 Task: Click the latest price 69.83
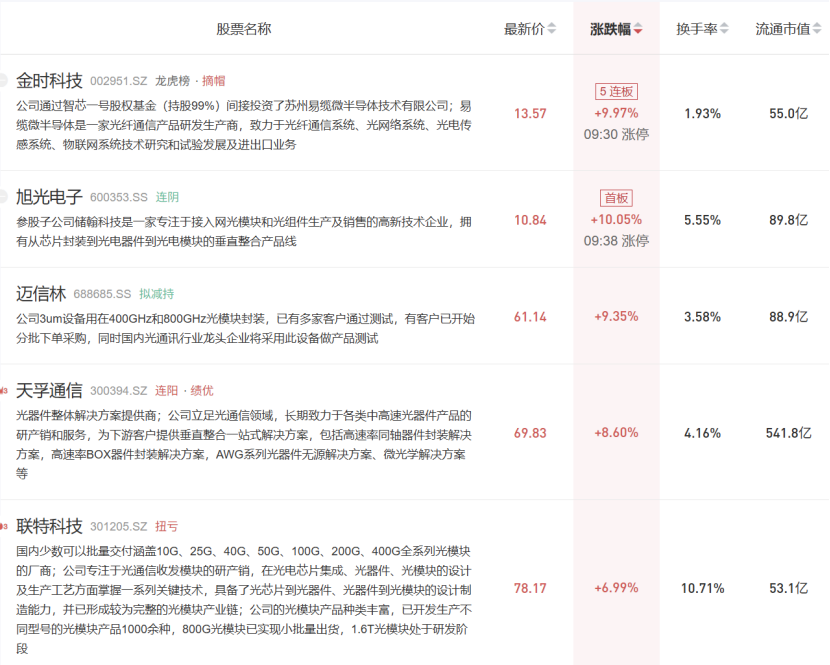pos(530,433)
